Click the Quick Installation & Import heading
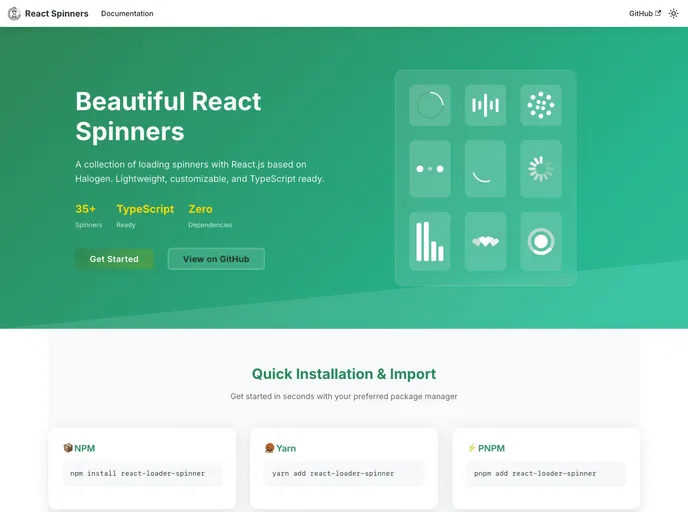This screenshot has width=688, height=512. pos(344,374)
